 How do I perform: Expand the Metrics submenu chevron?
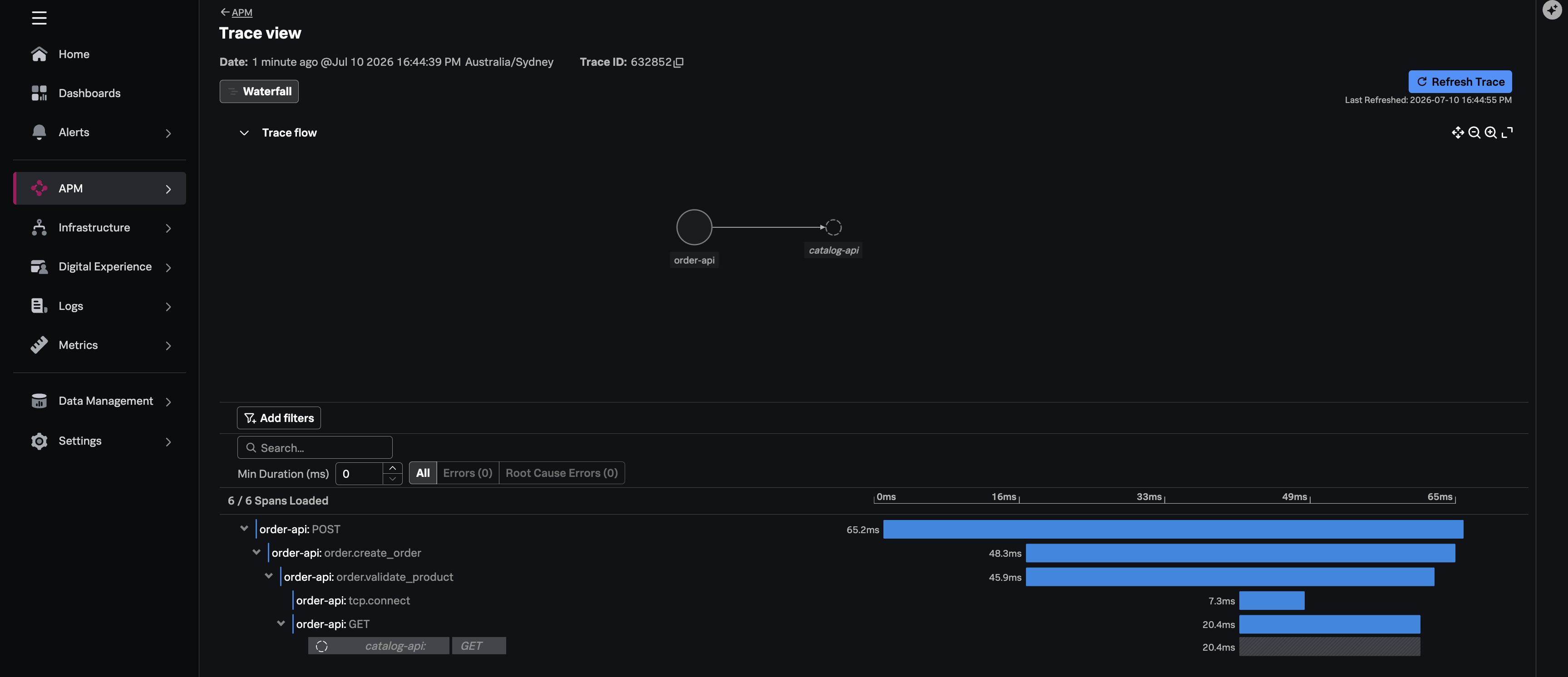(168, 345)
